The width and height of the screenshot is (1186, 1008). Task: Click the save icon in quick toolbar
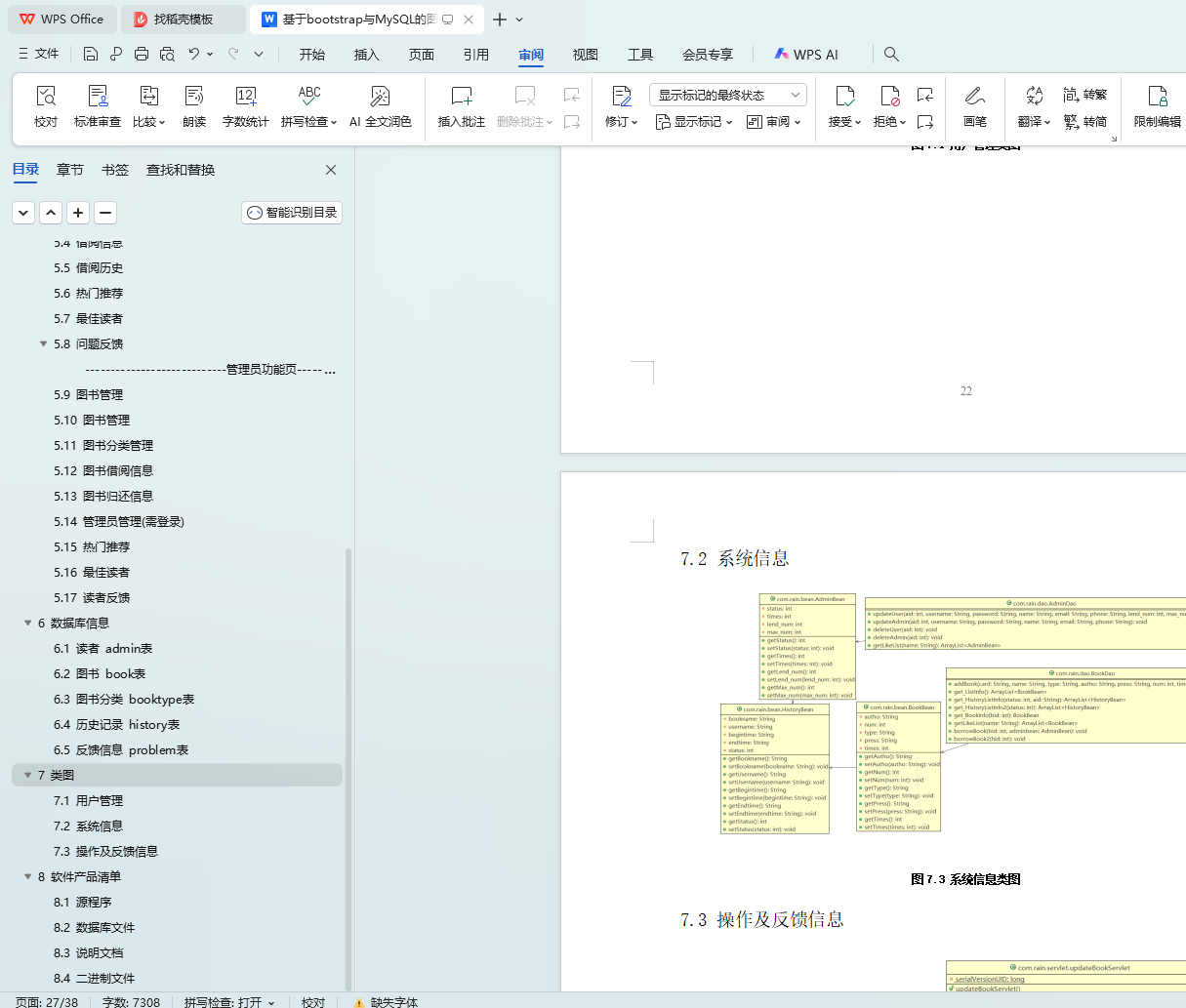click(x=91, y=54)
